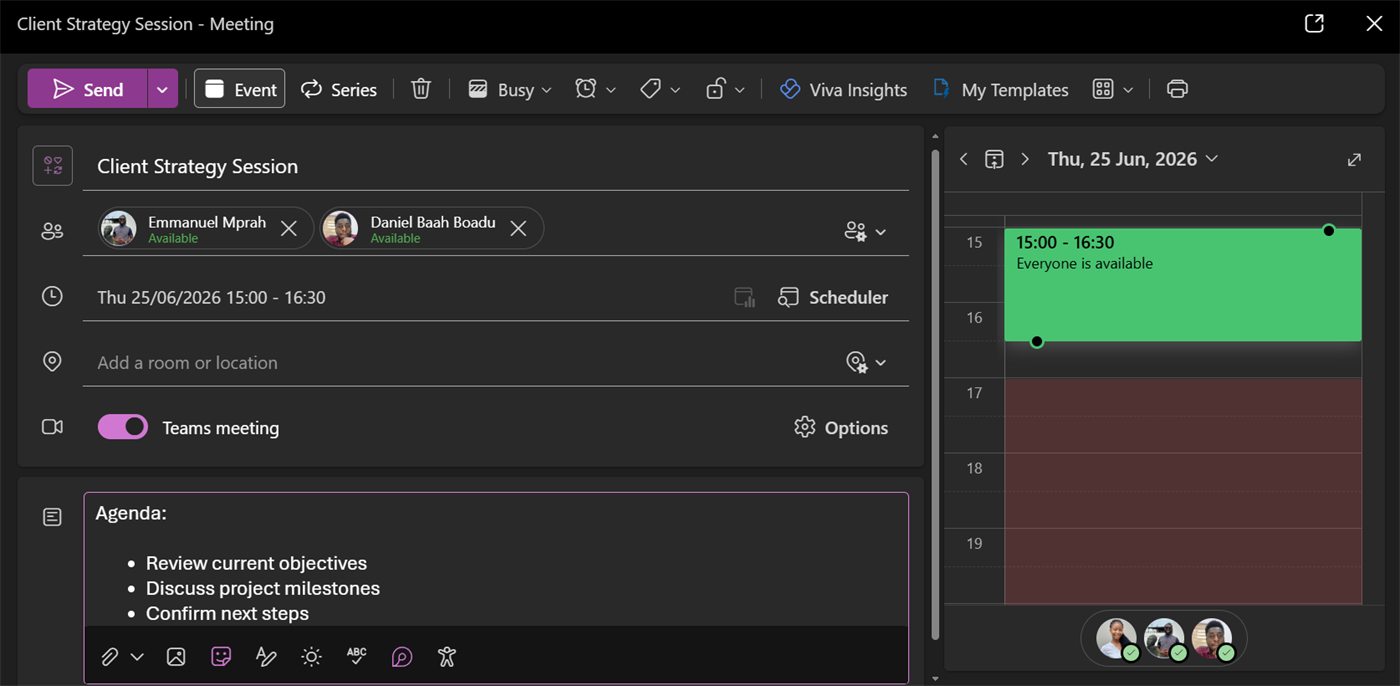Open the Thu, 25 Jun, 2026 date picker
This screenshot has width=1400, height=686.
pyautogui.click(x=1132, y=159)
